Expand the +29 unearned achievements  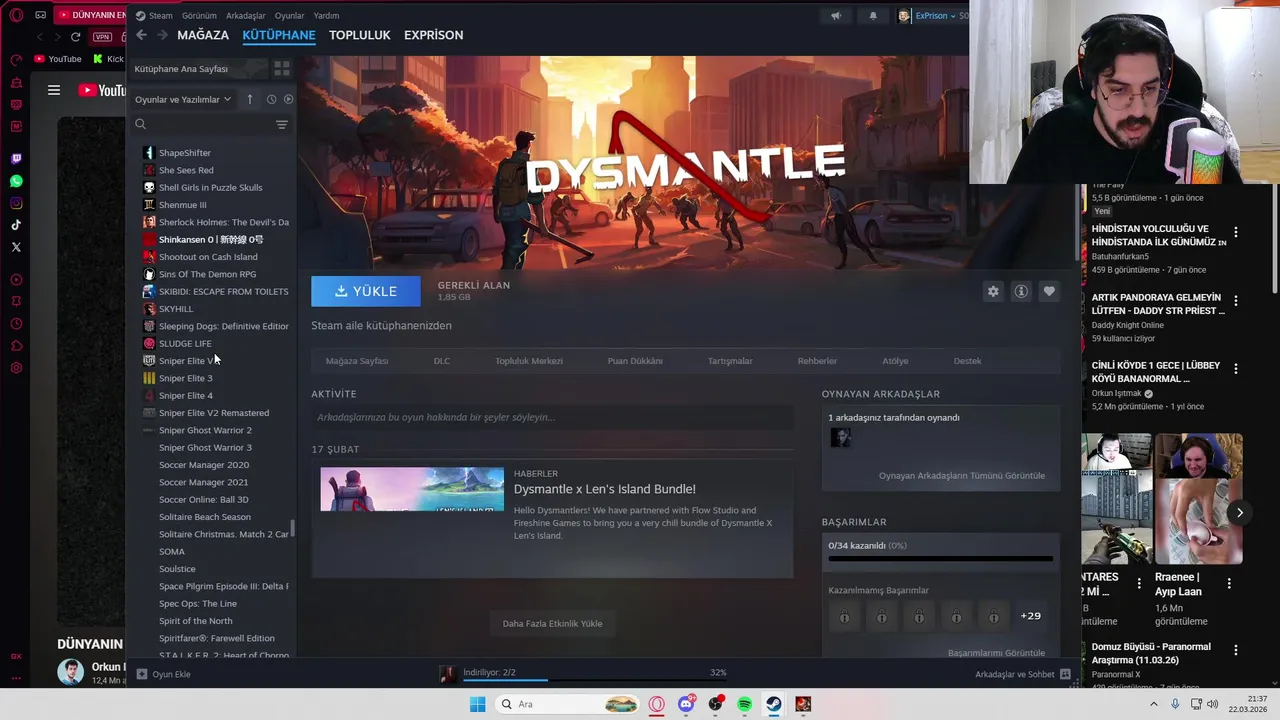point(1031,616)
